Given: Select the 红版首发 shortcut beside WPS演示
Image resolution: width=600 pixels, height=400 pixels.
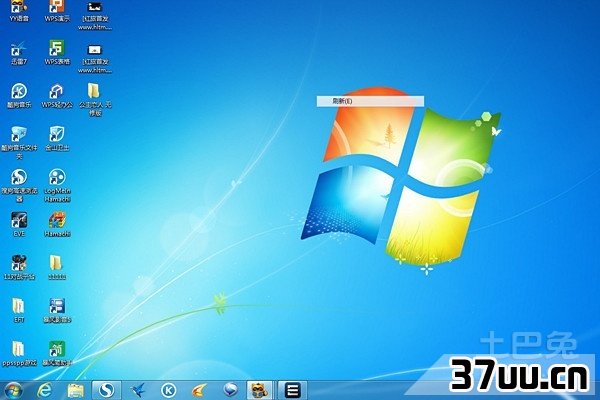Looking at the screenshot, I should [95, 15].
